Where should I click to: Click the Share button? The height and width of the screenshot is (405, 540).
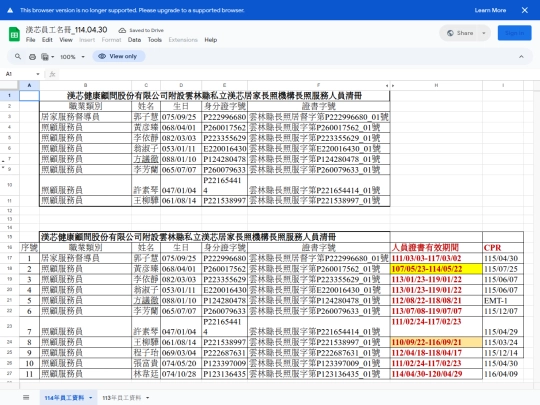459,33
